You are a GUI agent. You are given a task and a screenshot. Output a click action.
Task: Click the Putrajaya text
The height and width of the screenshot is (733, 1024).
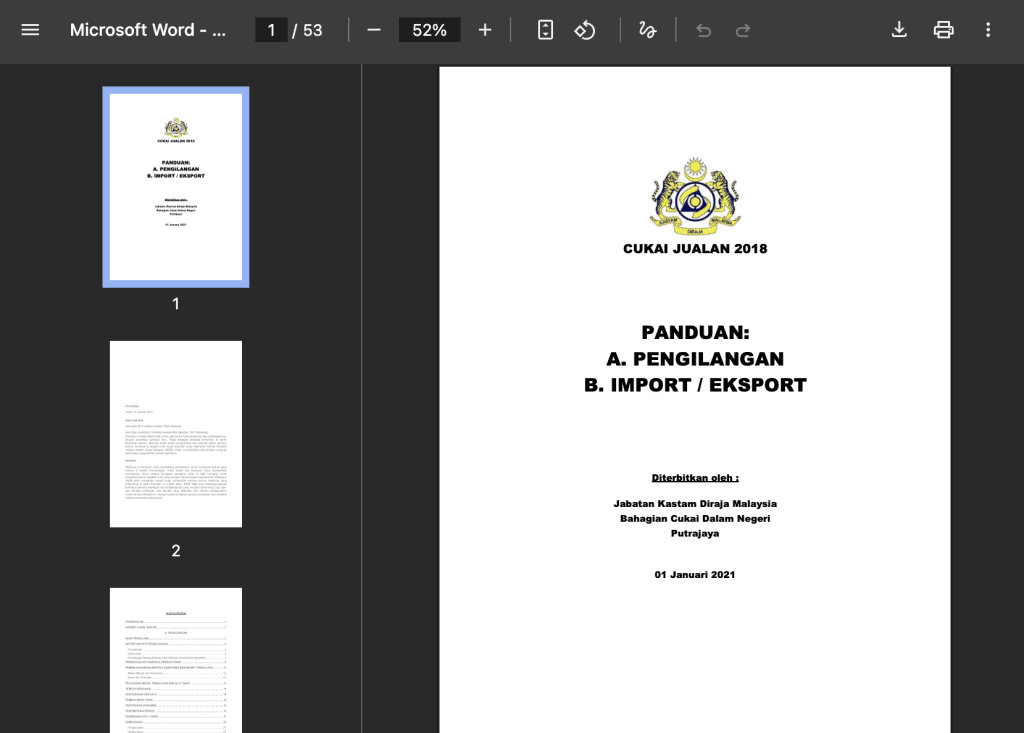click(x=695, y=534)
